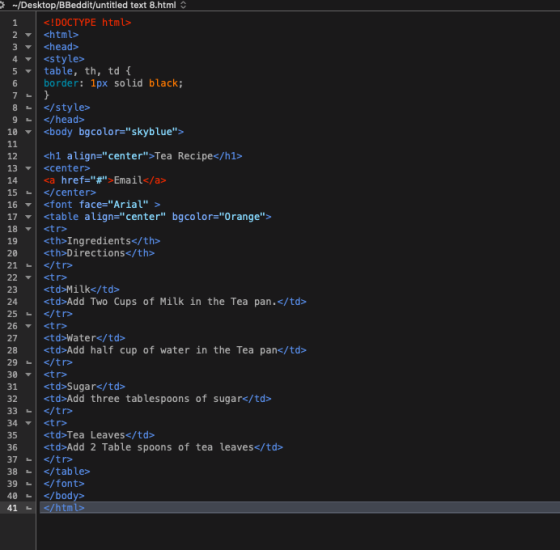Click the fold end marker on line 25
This screenshot has width=560, height=550.
[x=29, y=314]
